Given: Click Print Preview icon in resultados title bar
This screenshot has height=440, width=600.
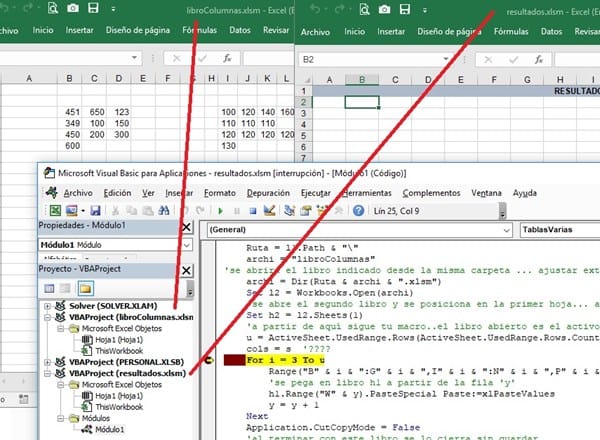Looking at the screenshot, I should (x=365, y=10).
